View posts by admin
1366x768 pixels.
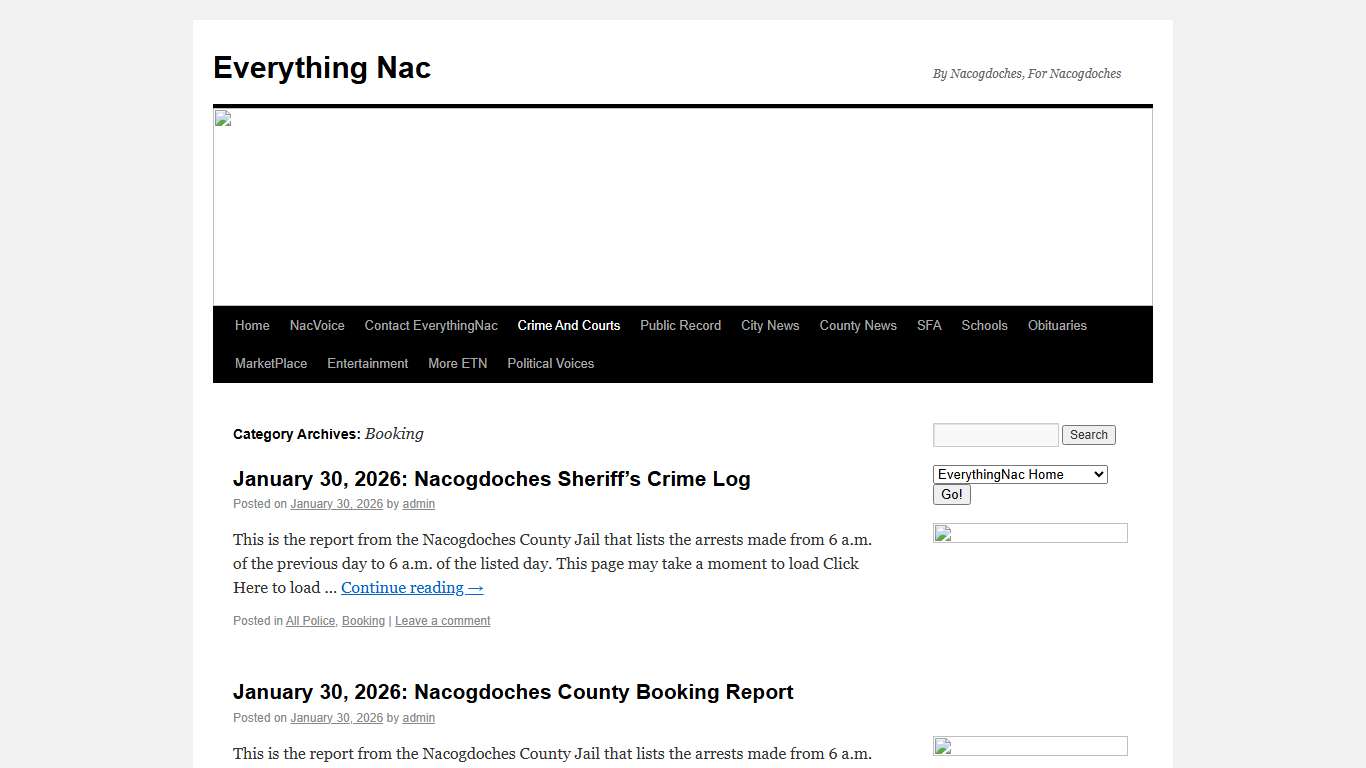tap(418, 504)
